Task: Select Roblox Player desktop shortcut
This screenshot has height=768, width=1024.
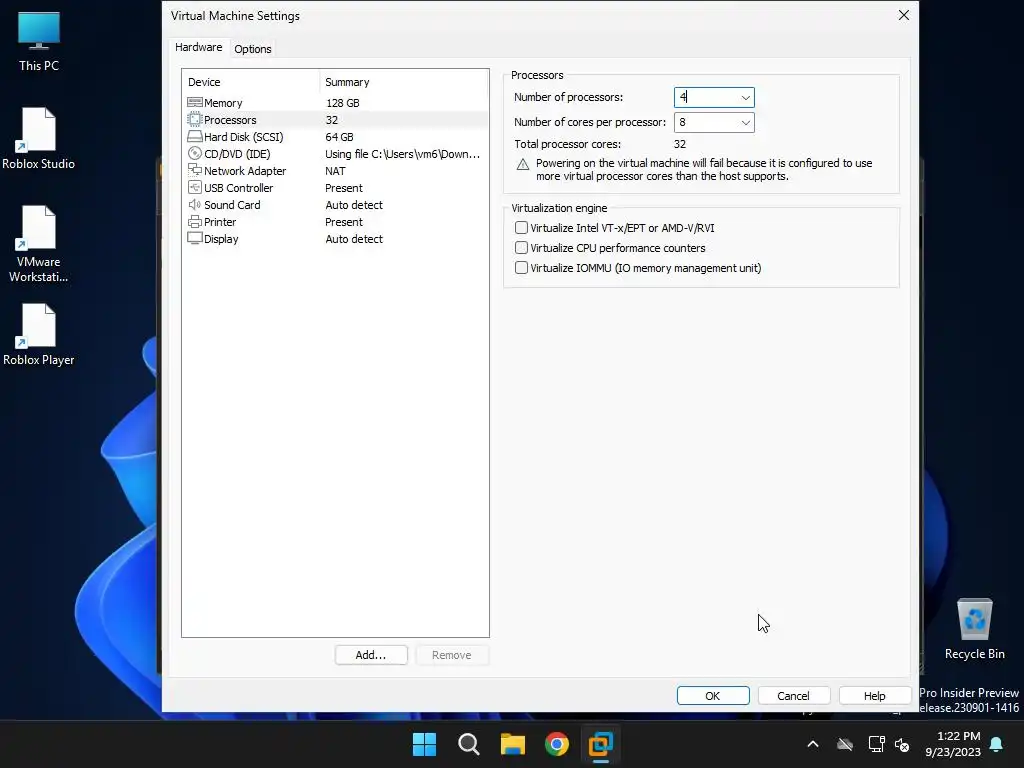Action: click(39, 335)
